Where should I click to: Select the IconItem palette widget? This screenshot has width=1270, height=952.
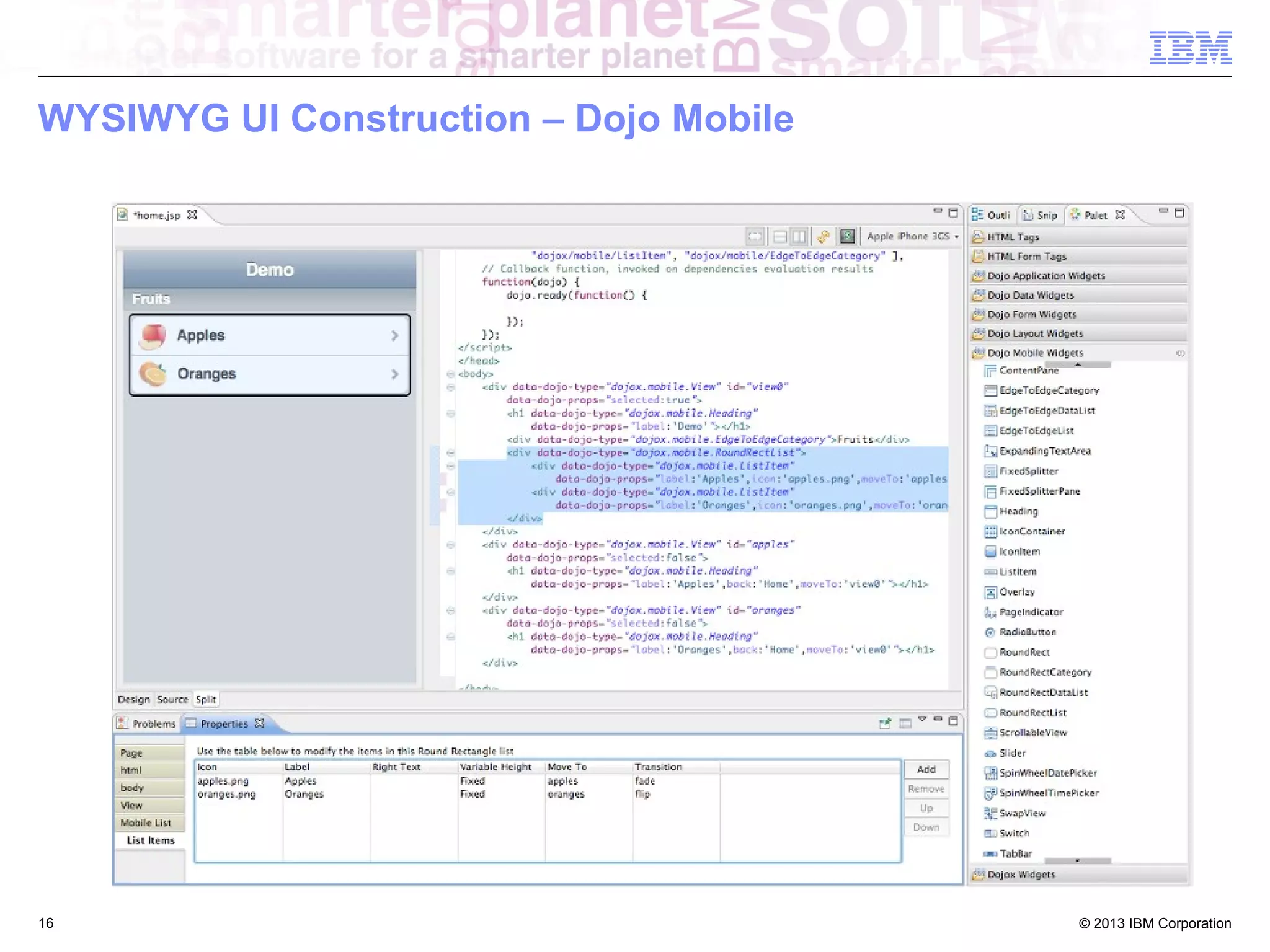[x=1013, y=552]
